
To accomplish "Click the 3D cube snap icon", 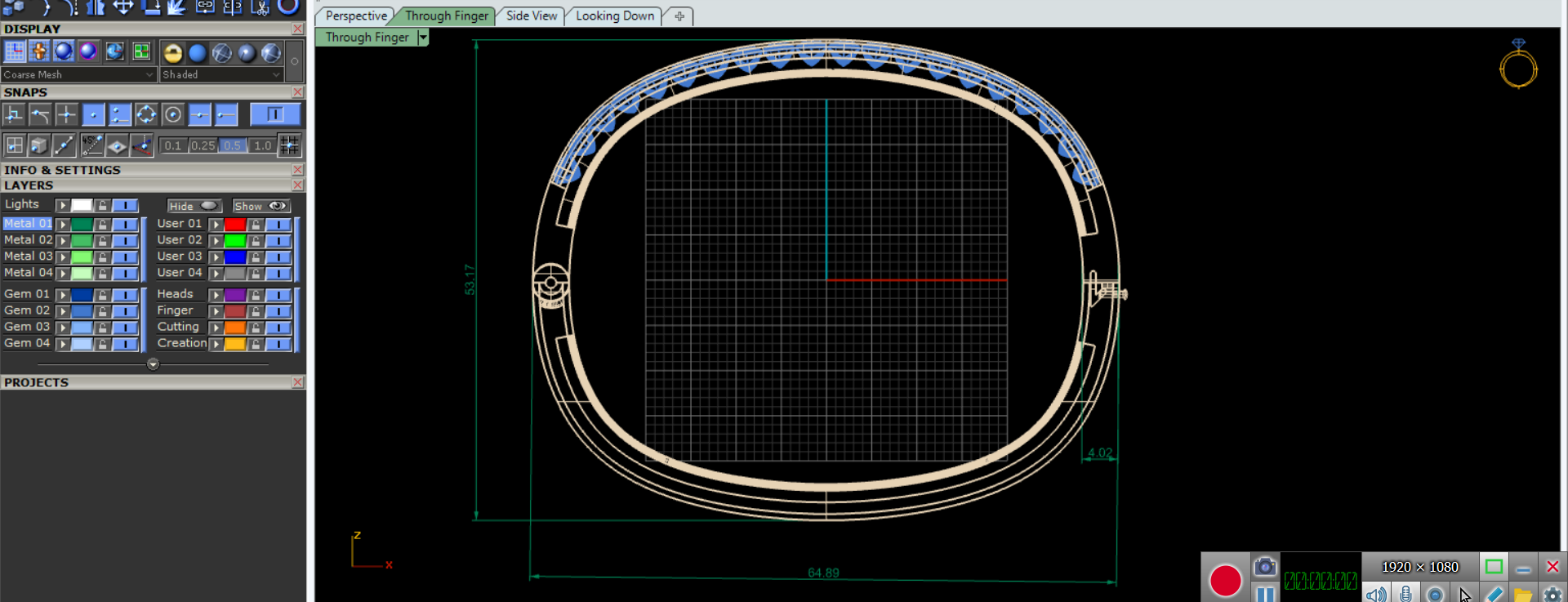I will (x=38, y=145).
